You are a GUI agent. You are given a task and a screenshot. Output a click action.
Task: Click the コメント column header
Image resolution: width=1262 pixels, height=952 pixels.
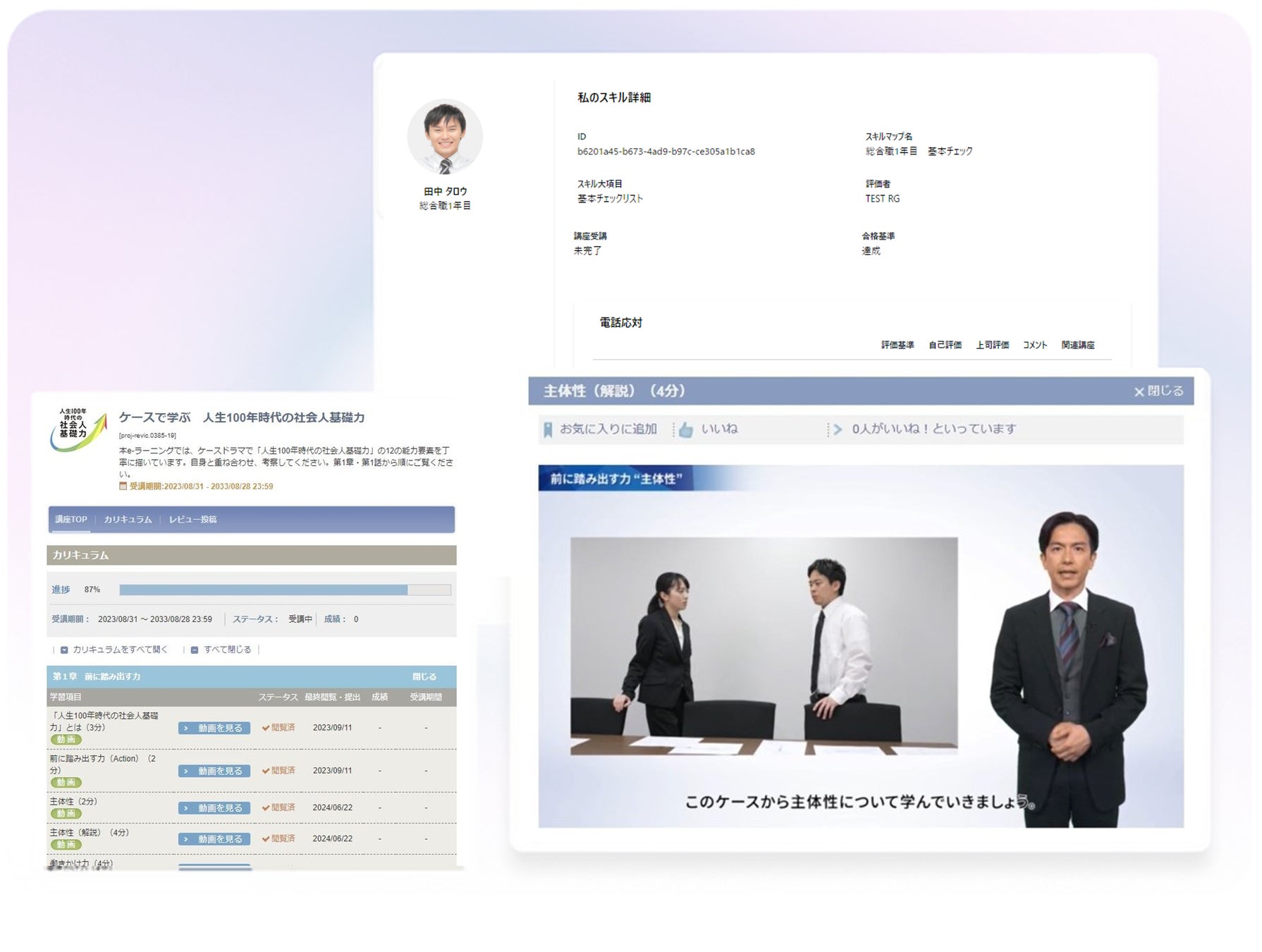pyautogui.click(x=1035, y=346)
